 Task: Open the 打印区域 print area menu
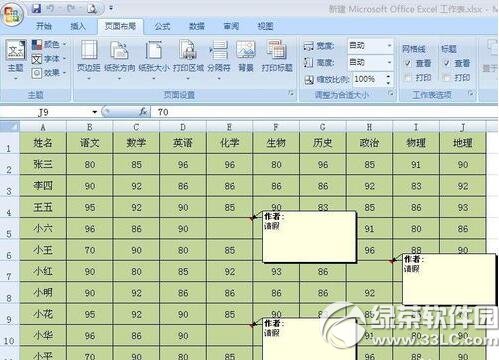coord(188,59)
